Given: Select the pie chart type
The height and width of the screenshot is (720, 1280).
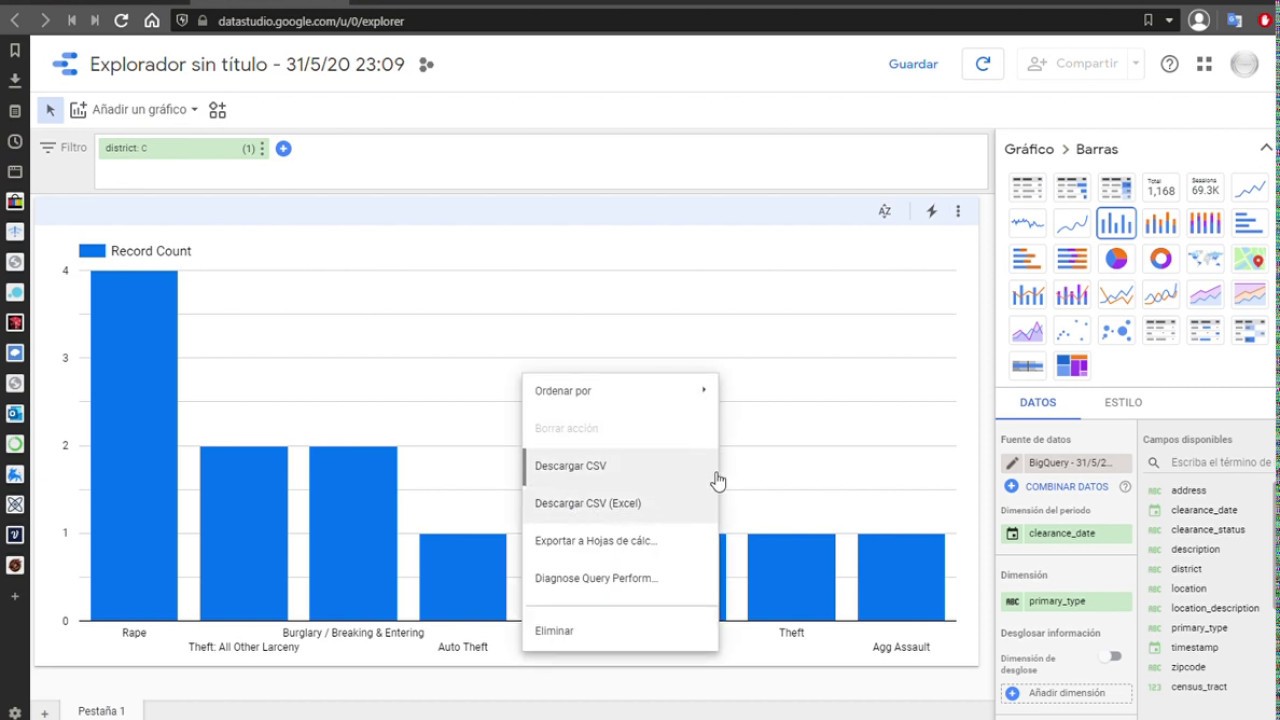Looking at the screenshot, I should click(1116, 259).
